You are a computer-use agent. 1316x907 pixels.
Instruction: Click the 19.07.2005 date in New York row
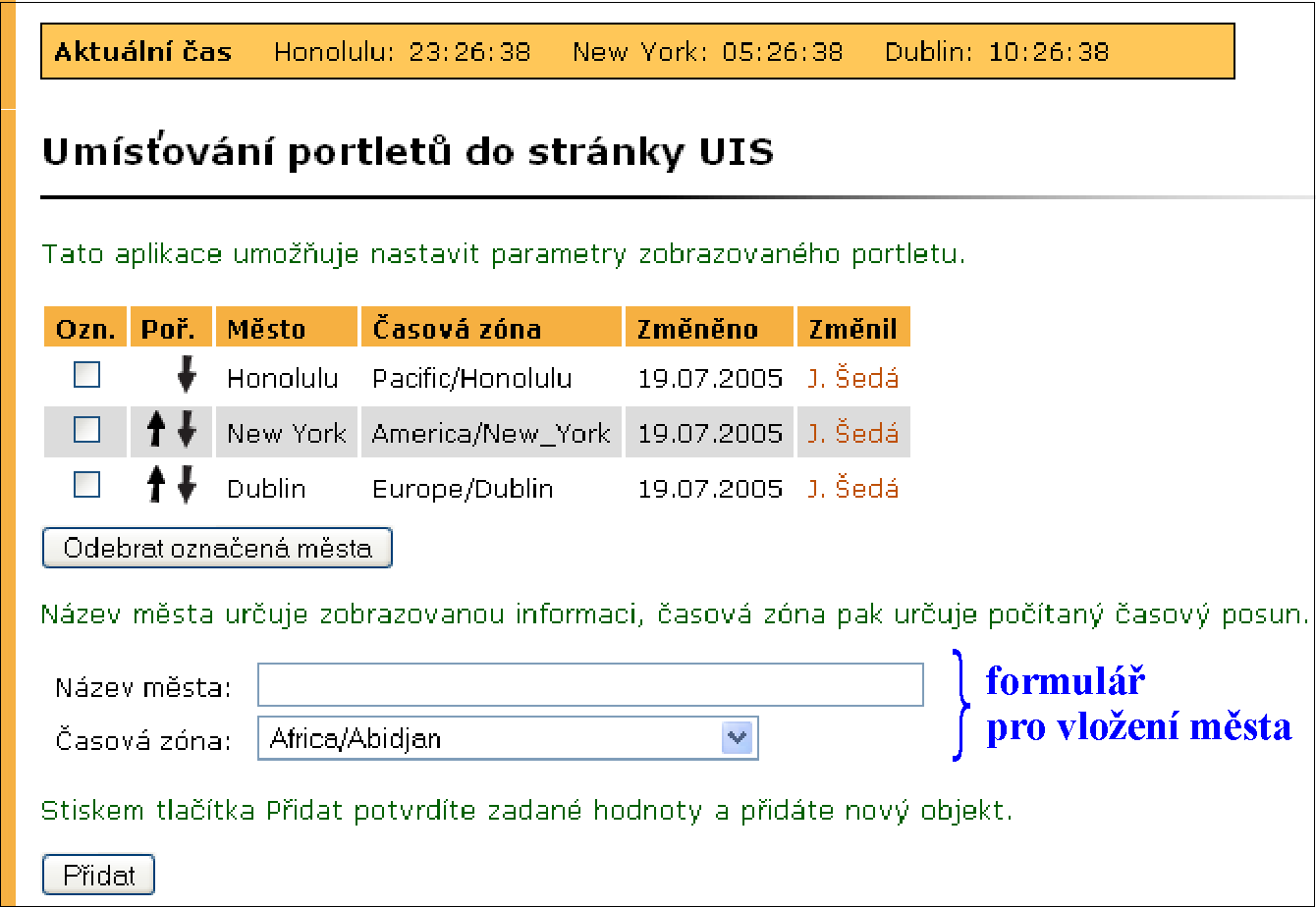pos(710,433)
